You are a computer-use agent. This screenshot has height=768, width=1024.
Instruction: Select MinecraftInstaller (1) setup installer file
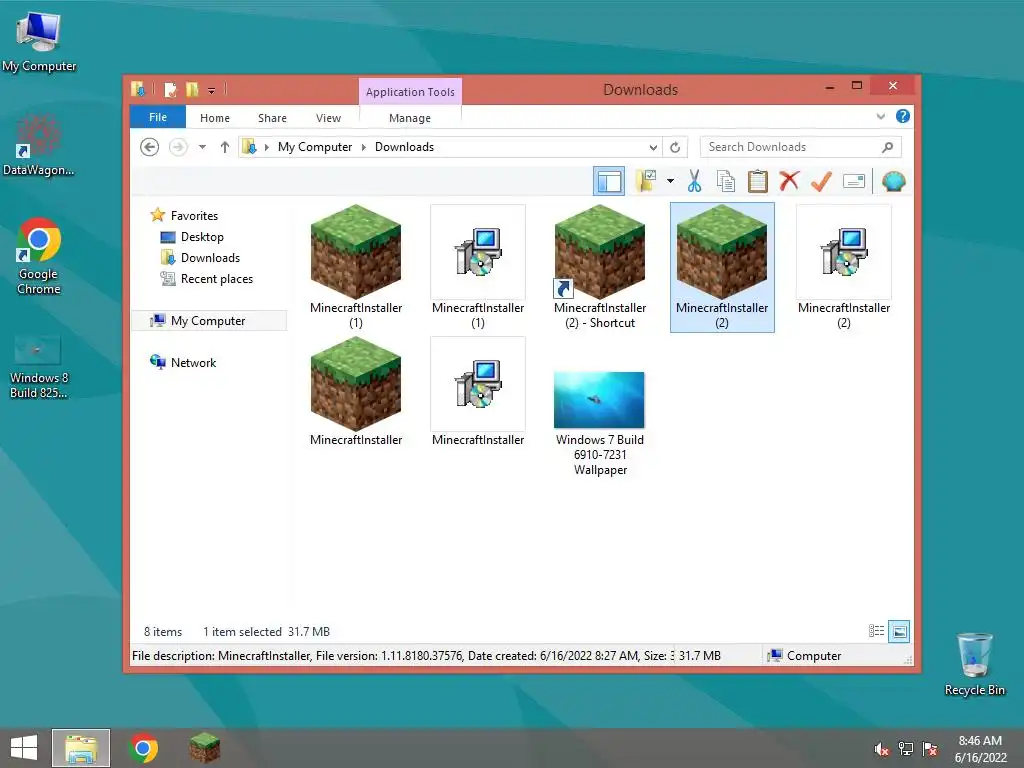(478, 268)
